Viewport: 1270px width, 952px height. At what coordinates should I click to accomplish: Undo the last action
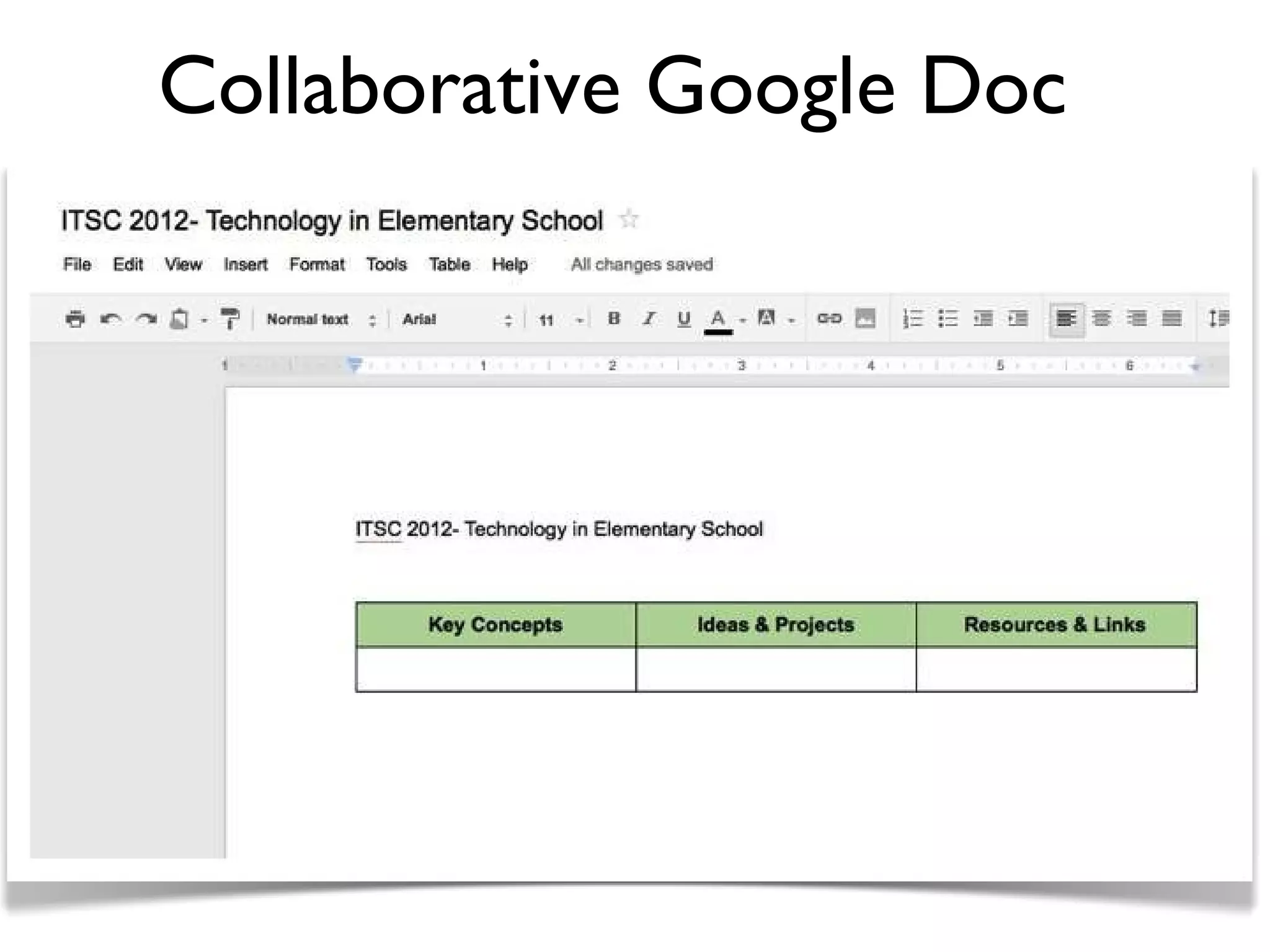tap(111, 319)
